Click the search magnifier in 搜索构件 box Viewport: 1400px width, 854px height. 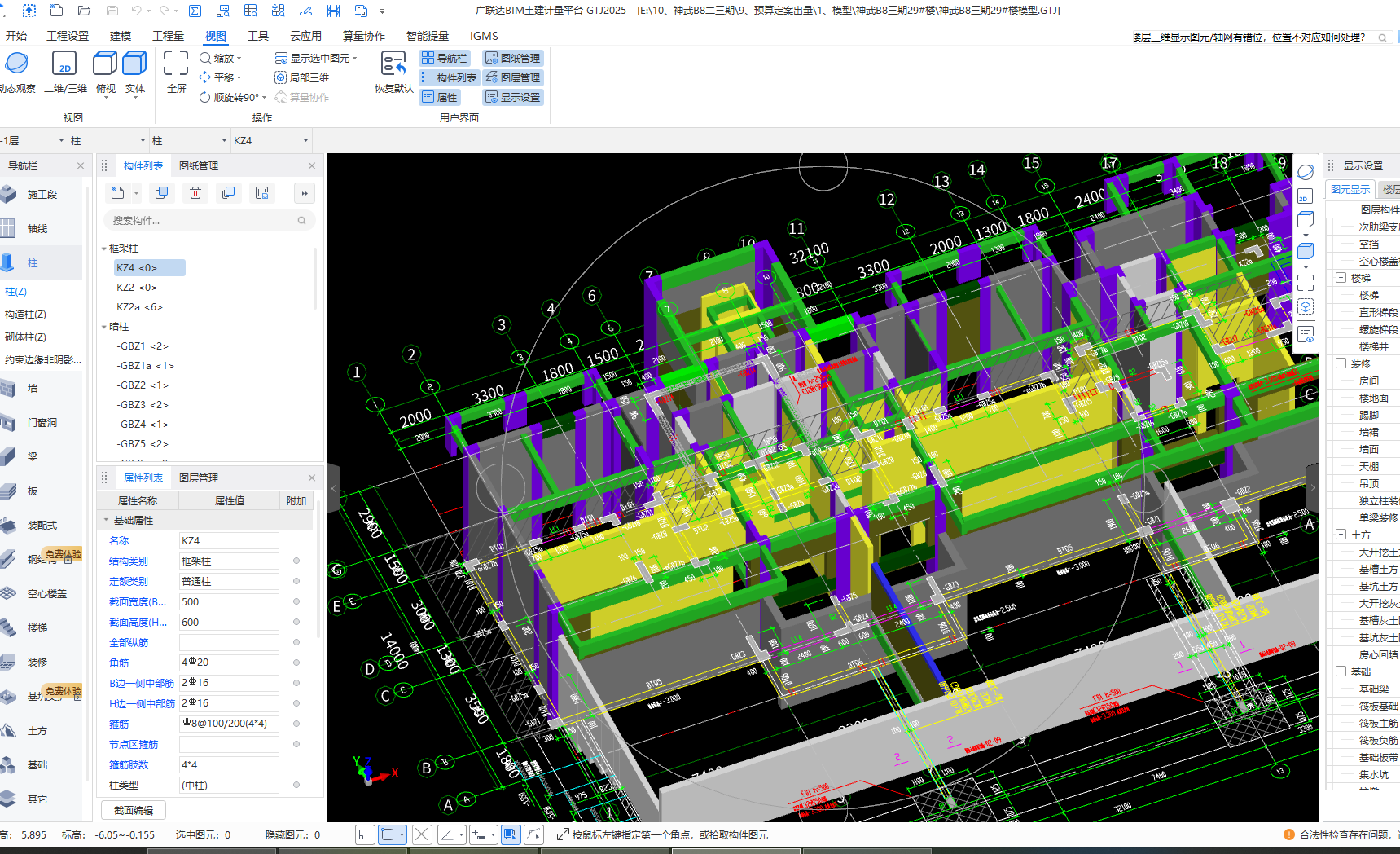tap(301, 220)
